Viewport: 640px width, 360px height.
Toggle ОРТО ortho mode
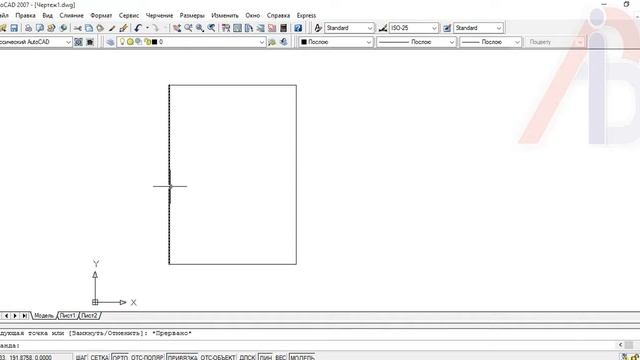click(x=120, y=357)
